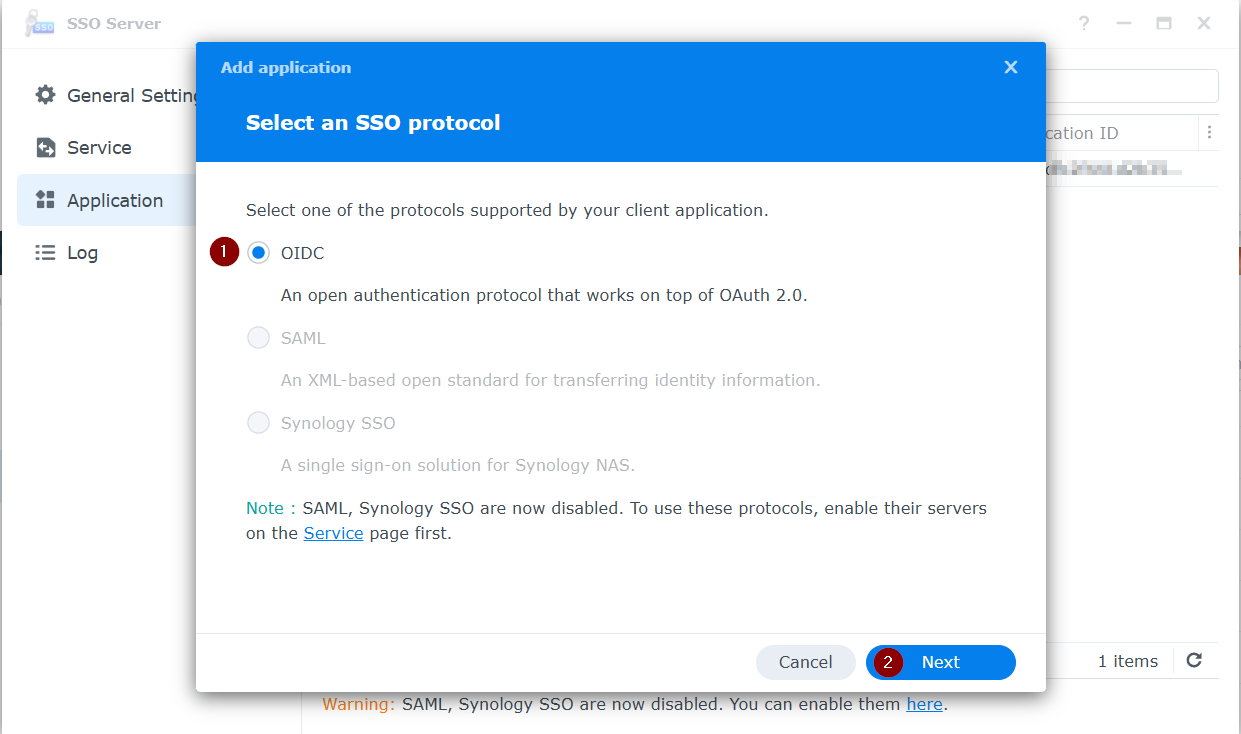
Task: Close the Add application dialog
Action: tap(1011, 67)
